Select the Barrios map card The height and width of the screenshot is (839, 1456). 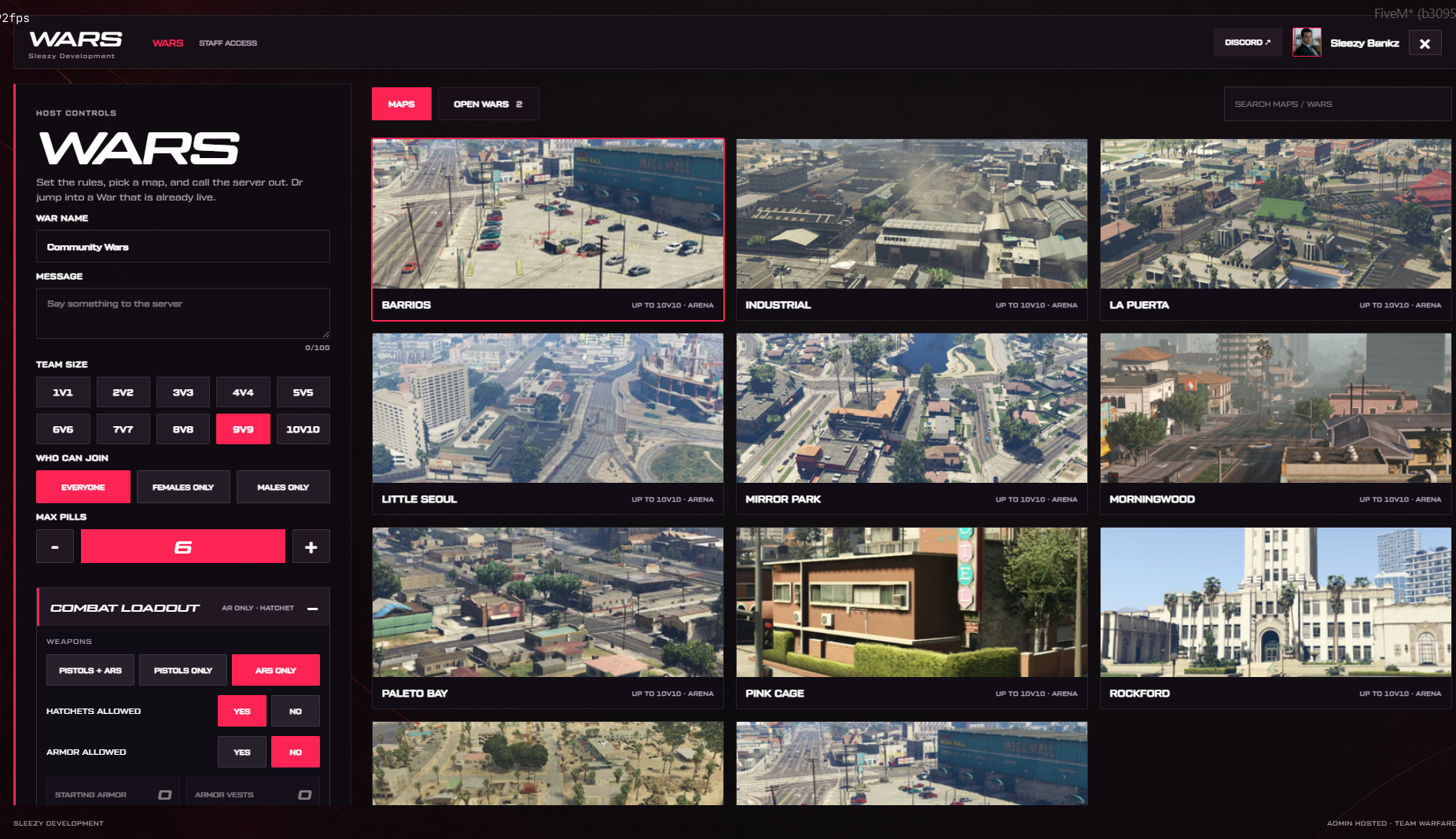[548, 230]
